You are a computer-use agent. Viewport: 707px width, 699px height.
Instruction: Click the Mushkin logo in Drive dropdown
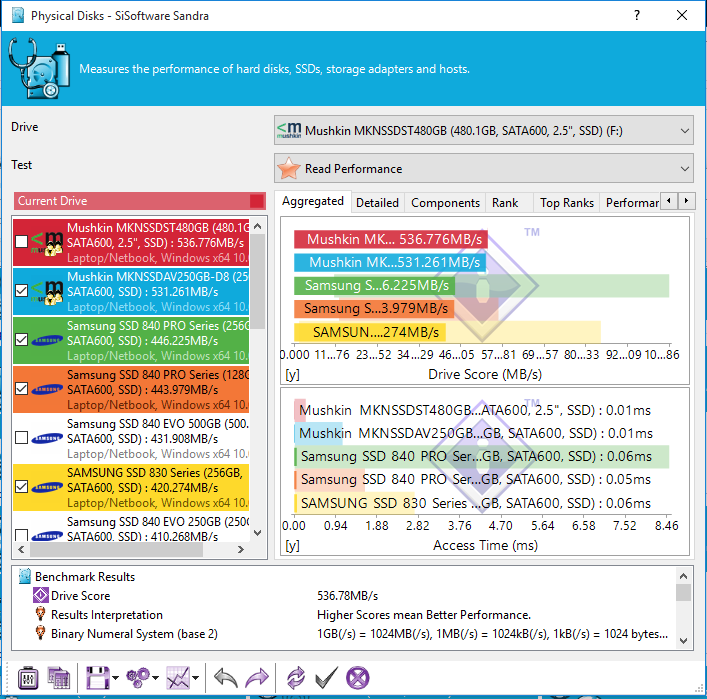289,131
